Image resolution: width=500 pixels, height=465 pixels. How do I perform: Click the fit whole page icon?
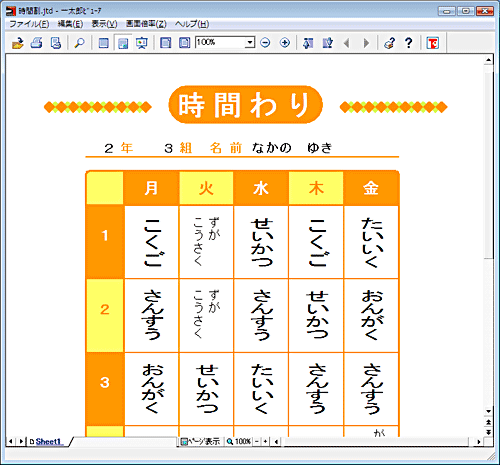[184, 43]
